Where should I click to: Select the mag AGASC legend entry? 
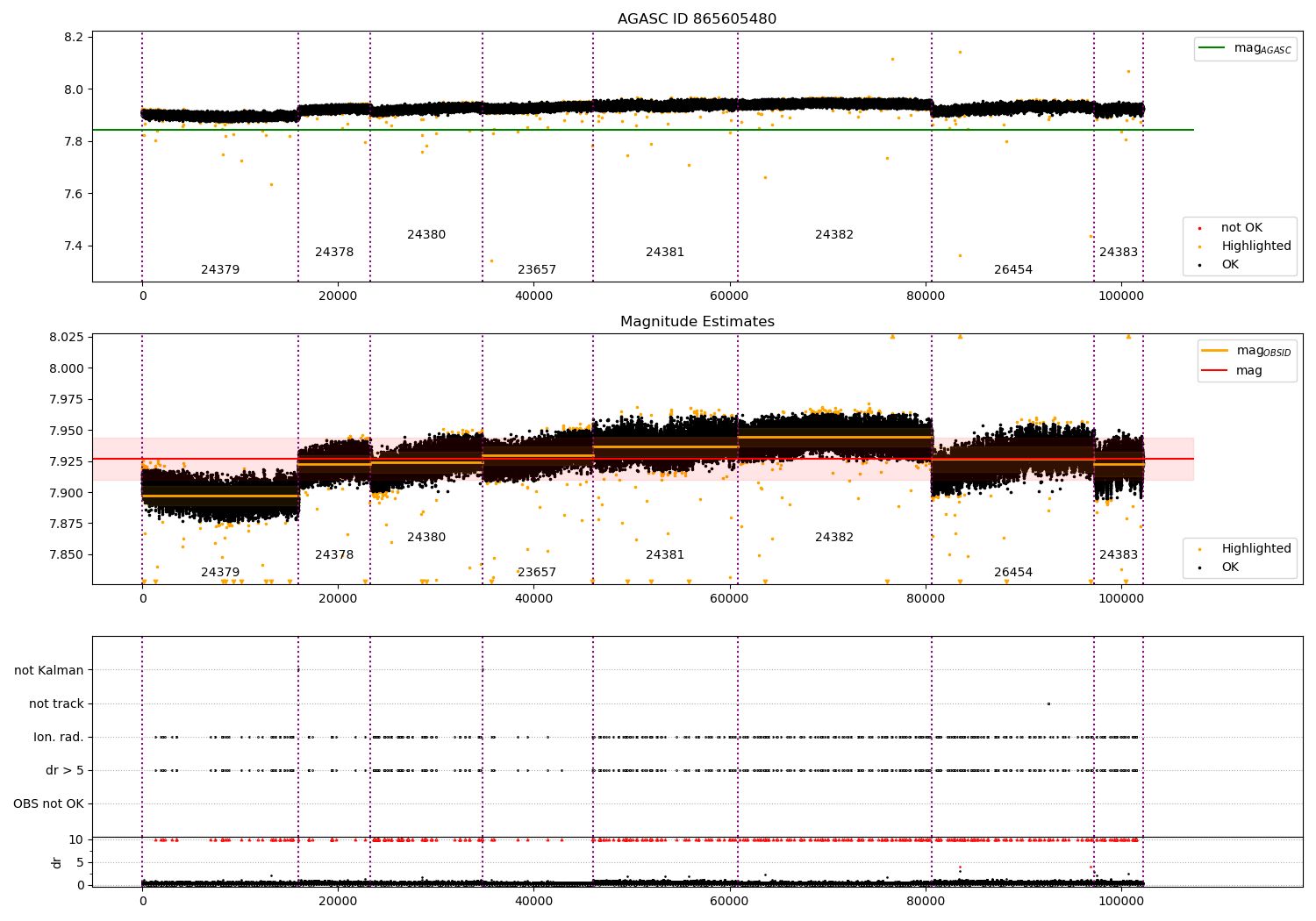(1245, 48)
